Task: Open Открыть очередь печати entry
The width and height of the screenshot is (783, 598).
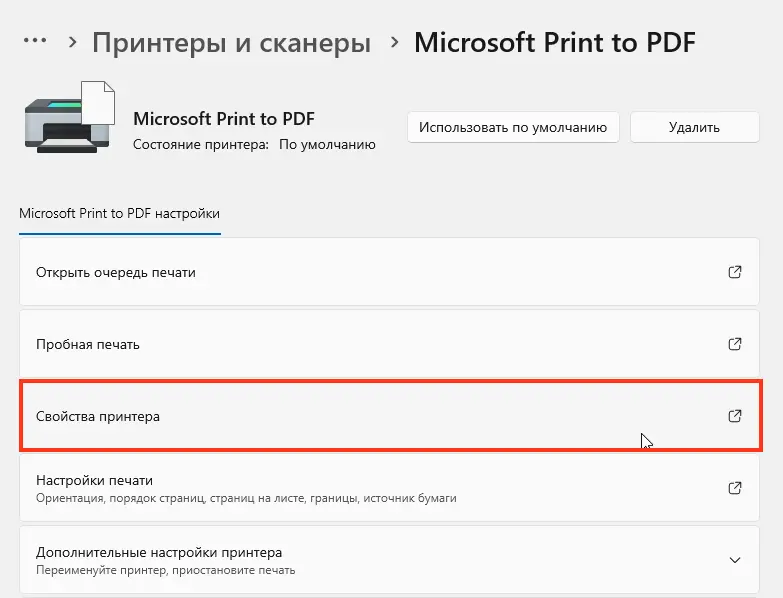Action: pyautogui.click(x=389, y=272)
